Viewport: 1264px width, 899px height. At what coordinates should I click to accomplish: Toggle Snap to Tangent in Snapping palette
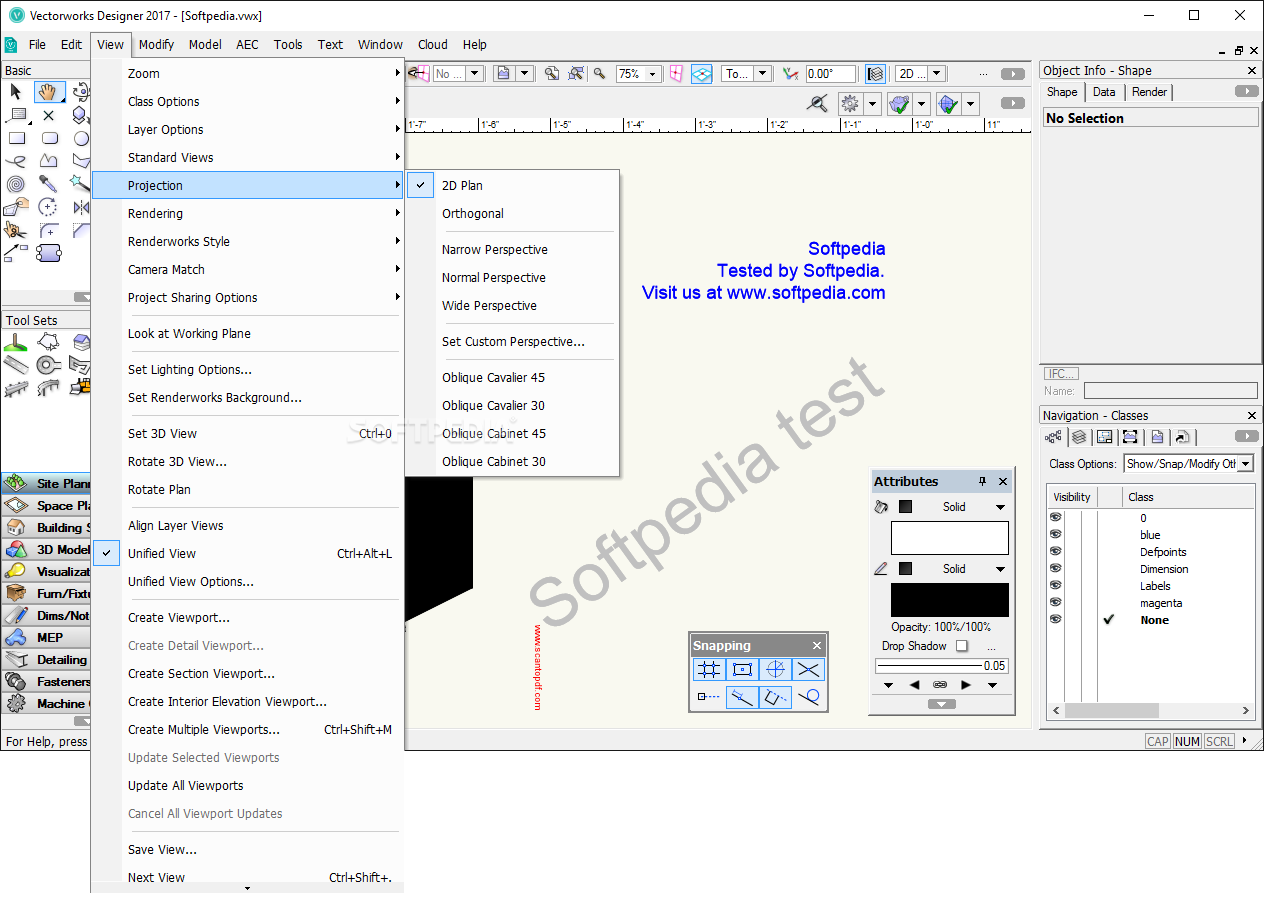[808, 697]
